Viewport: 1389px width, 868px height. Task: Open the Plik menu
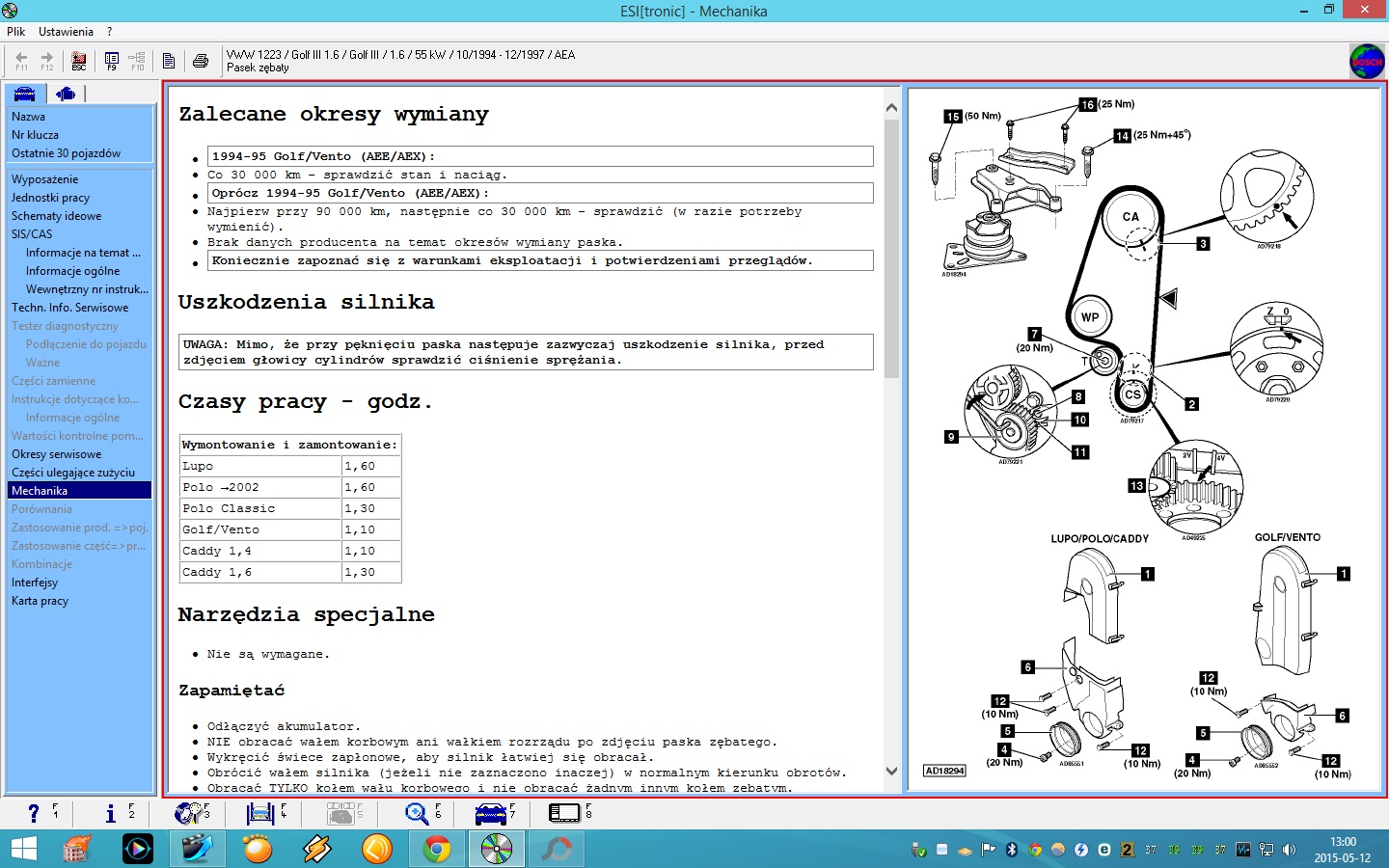click(15, 32)
